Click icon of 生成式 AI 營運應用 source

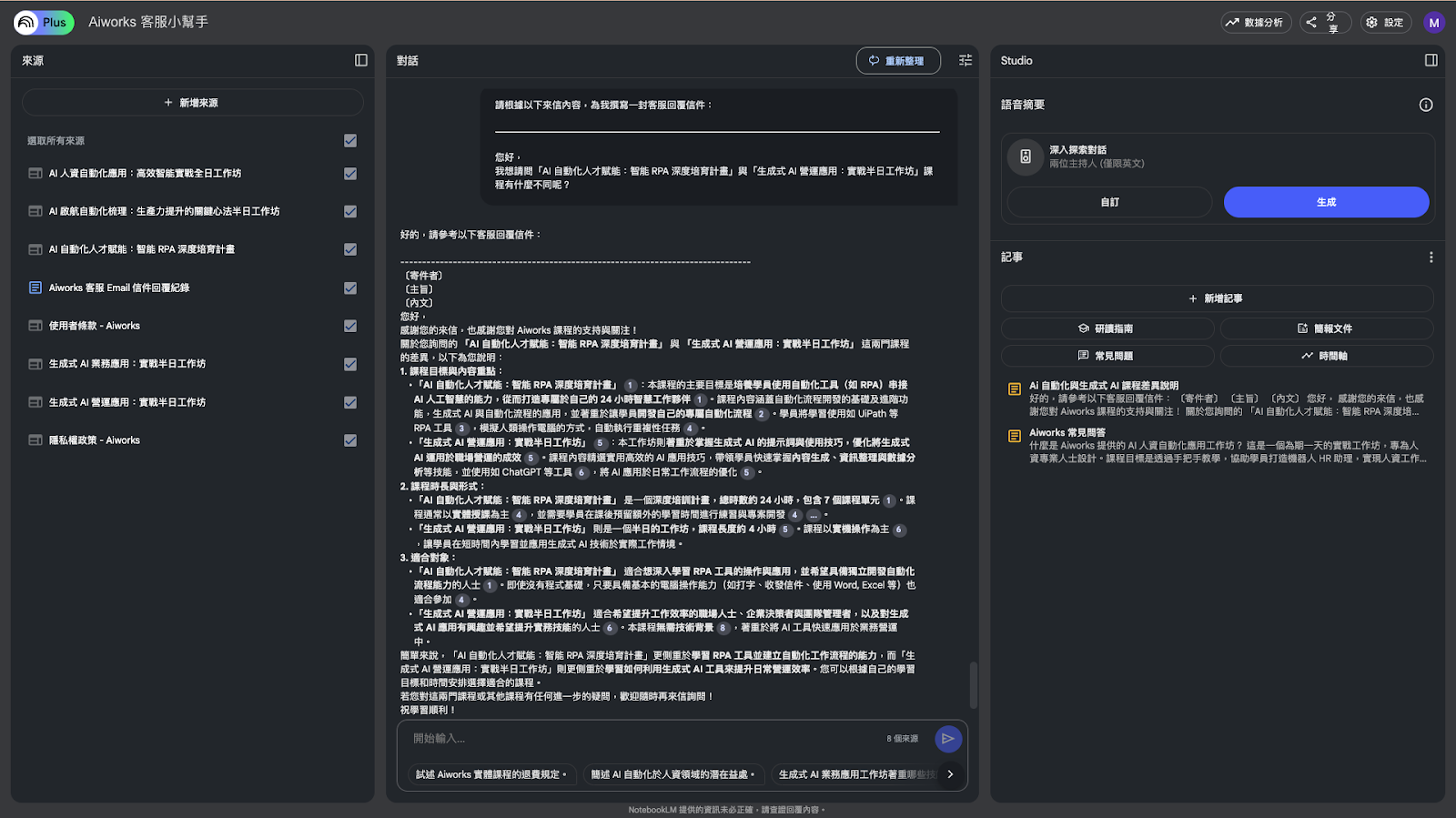(35, 402)
